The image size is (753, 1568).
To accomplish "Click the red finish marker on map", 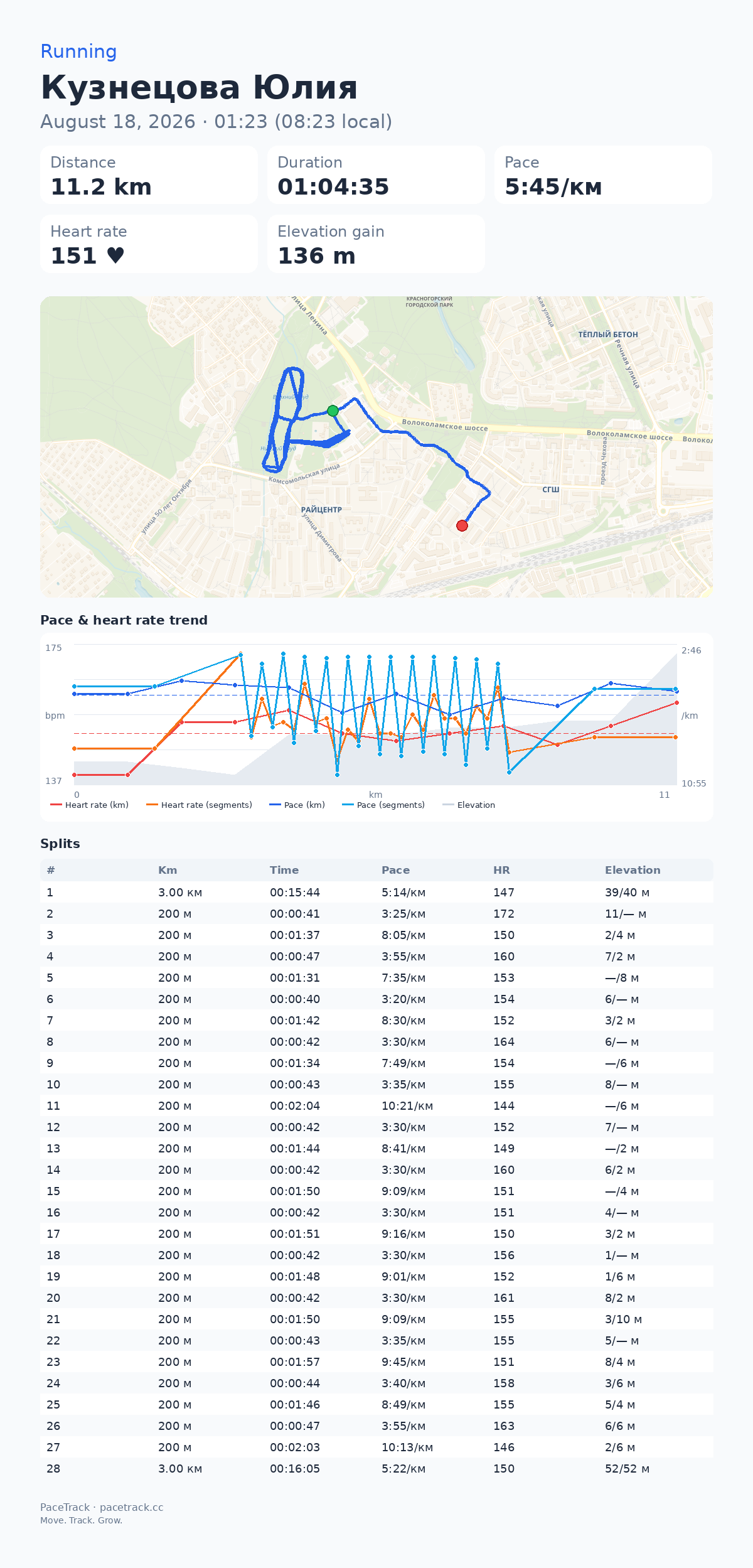I will [462, 525].
